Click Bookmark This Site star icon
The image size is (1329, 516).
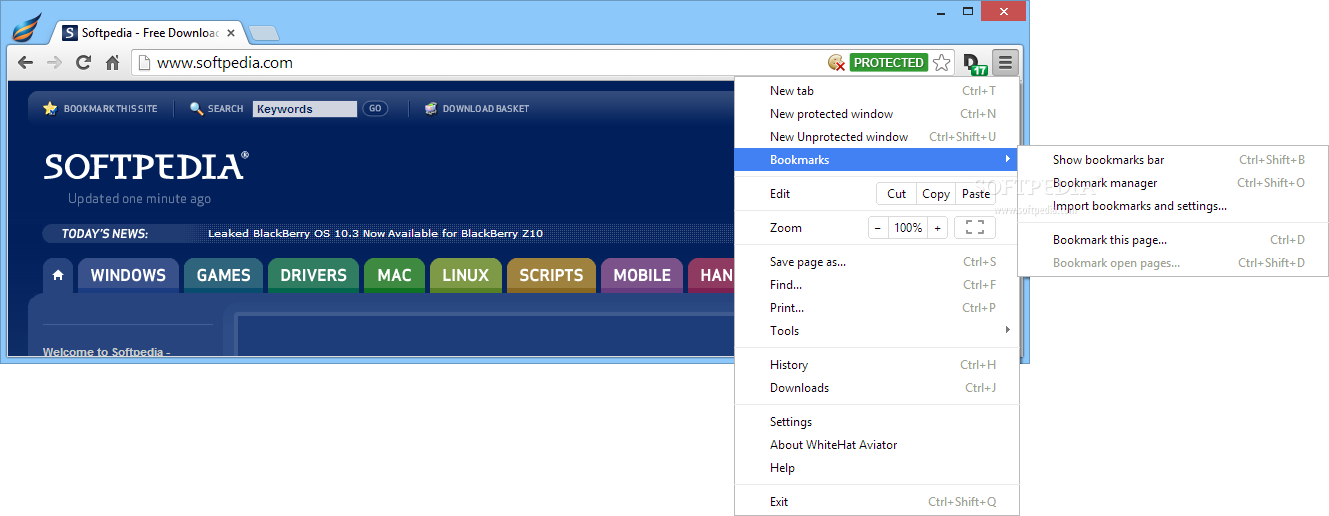pos(50,108)
